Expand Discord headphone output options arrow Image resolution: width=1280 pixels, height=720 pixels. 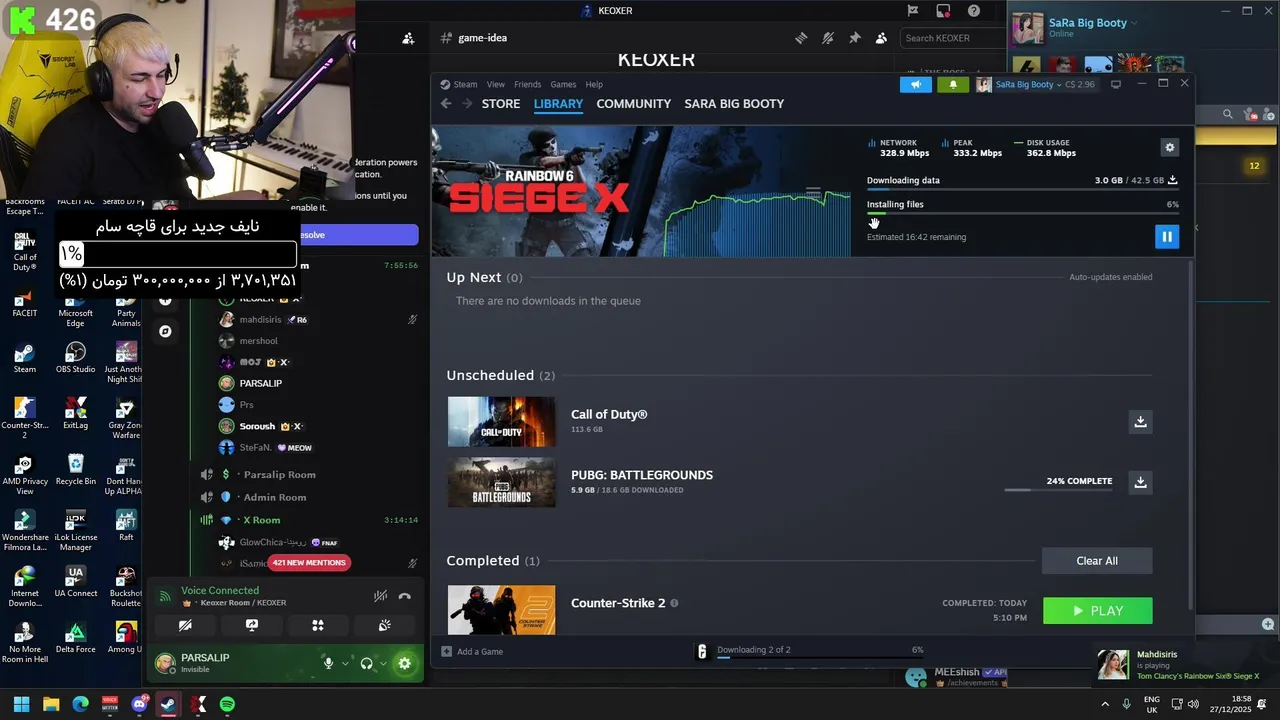(x=385, y=663)
